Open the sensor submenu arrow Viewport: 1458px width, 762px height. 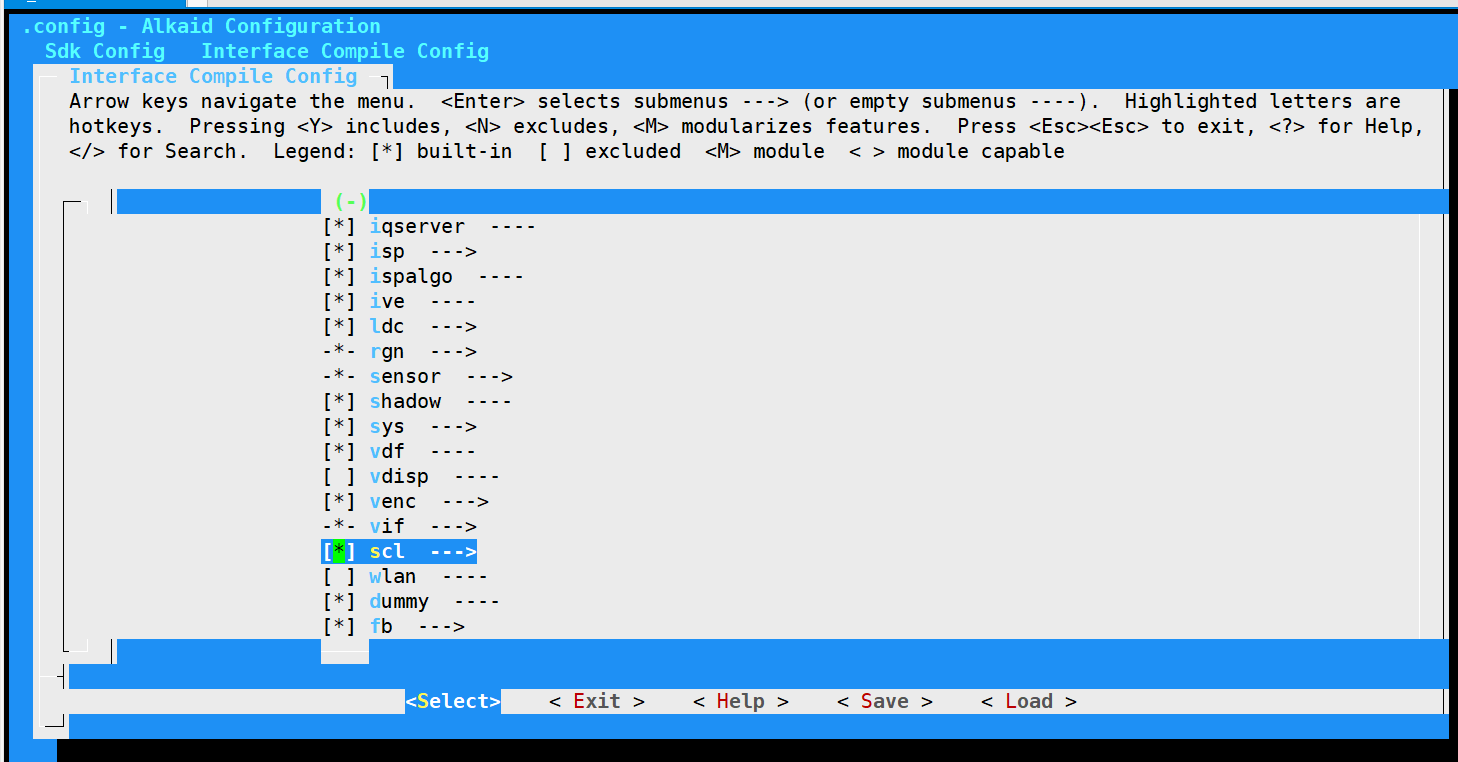pyautogui.click(x=488, y=377)
